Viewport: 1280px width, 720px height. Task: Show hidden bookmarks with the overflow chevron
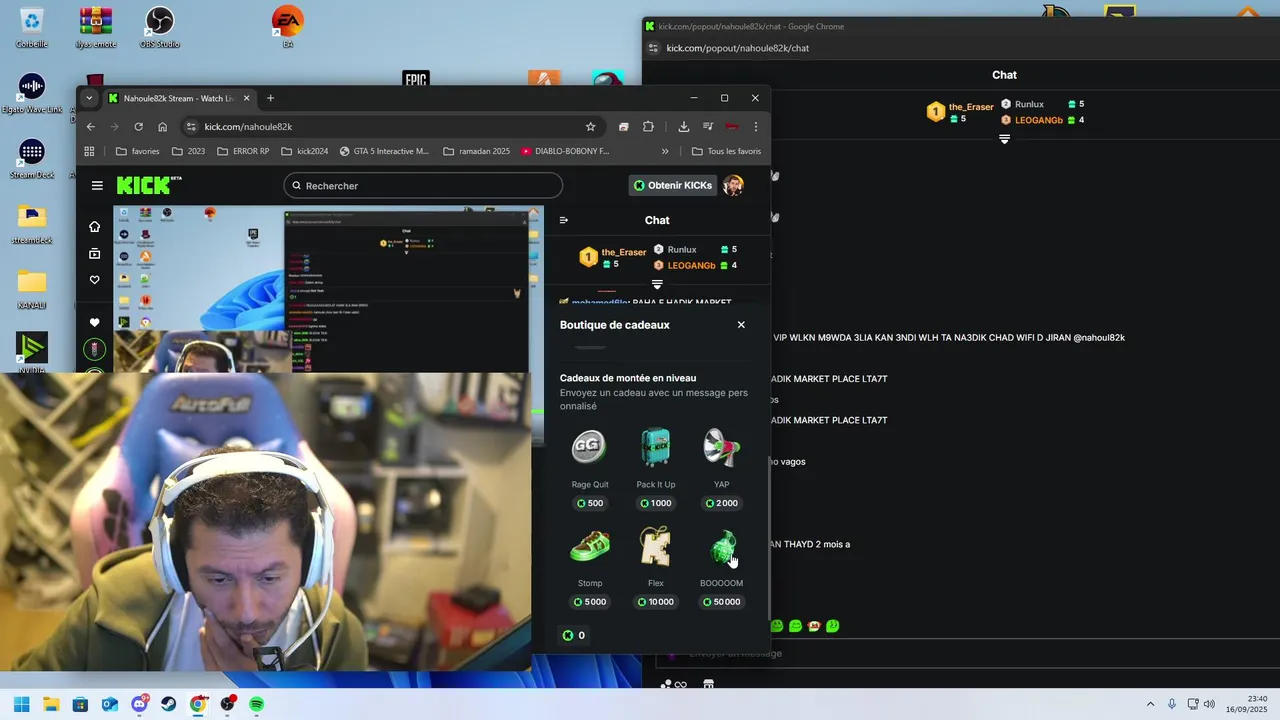[665, 151]
